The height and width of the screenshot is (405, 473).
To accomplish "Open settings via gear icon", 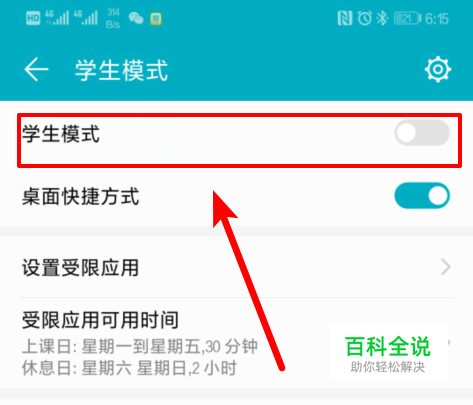I will [x=438, y=69].
